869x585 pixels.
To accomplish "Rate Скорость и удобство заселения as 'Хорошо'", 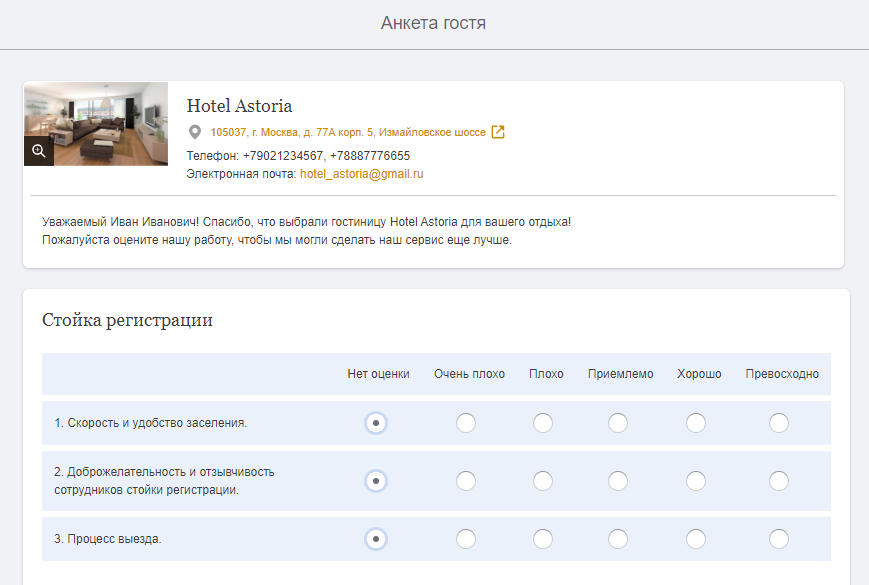I will [696, 423].
